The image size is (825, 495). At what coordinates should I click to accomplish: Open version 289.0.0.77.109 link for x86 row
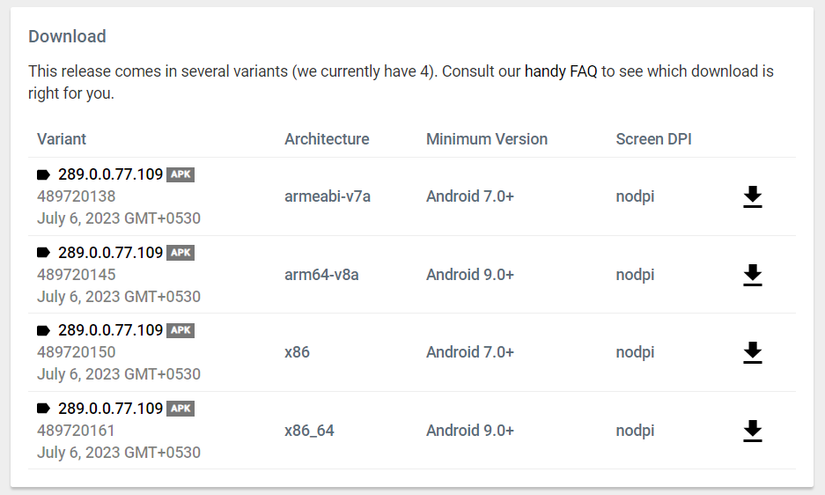[x=110, y=330]
